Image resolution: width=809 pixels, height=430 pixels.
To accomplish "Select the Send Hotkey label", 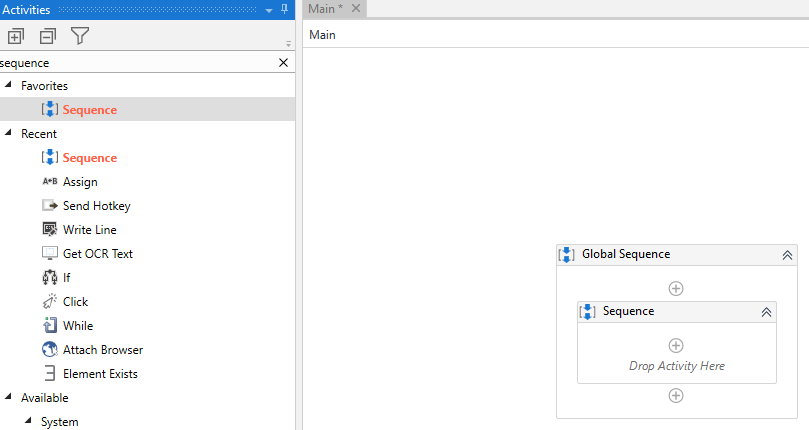I will click(96, 206).
